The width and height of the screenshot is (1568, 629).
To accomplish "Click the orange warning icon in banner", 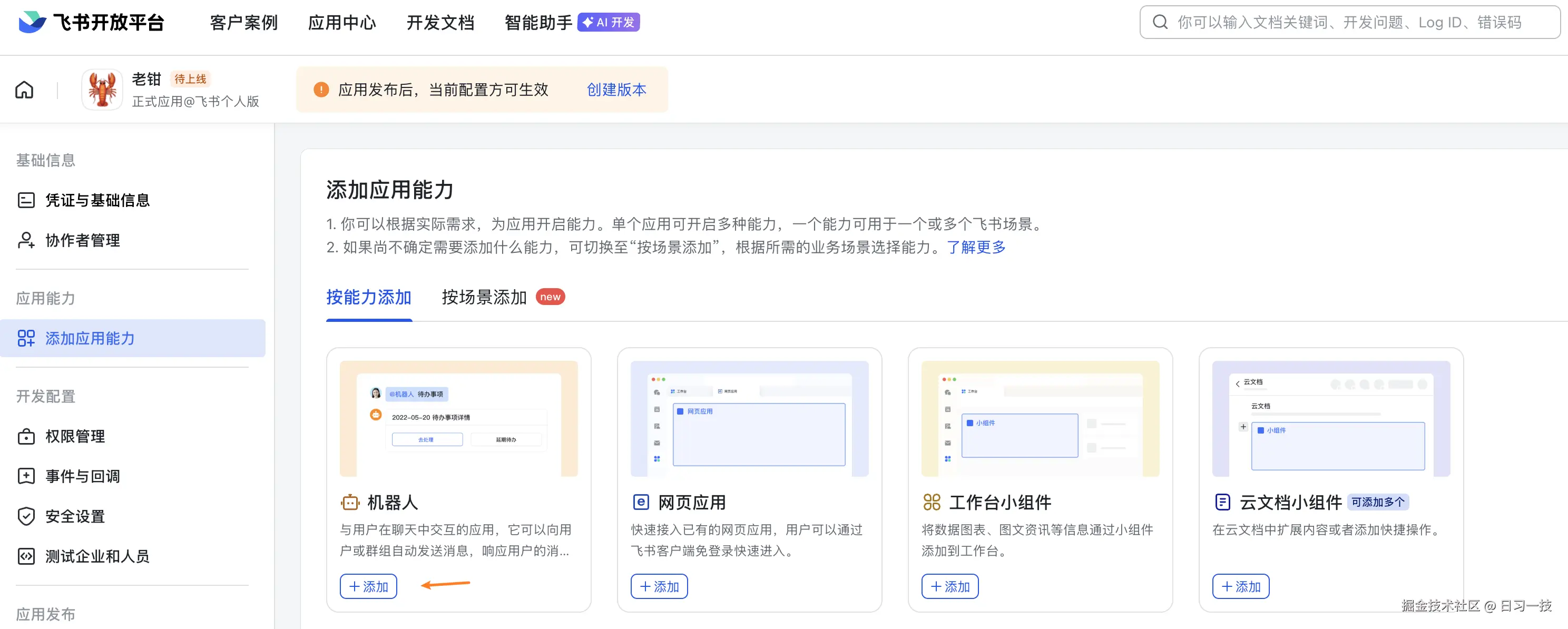I will 321,90.
